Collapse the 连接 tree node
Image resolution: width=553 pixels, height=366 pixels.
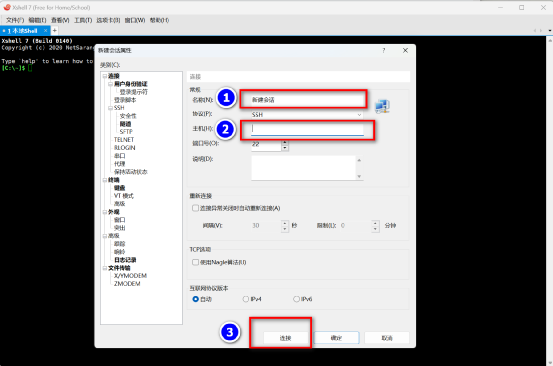105,76
